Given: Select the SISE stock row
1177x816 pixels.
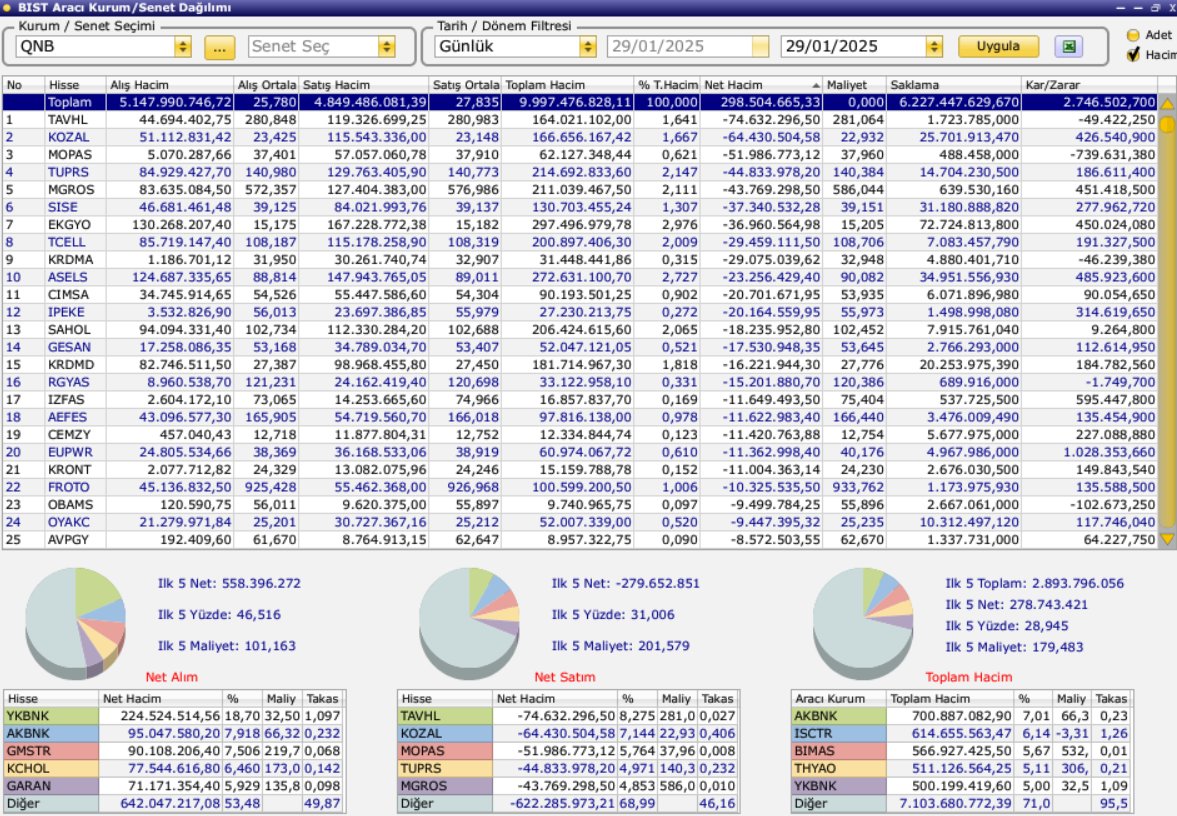Looking at the screenshot, I should [579, 207].
